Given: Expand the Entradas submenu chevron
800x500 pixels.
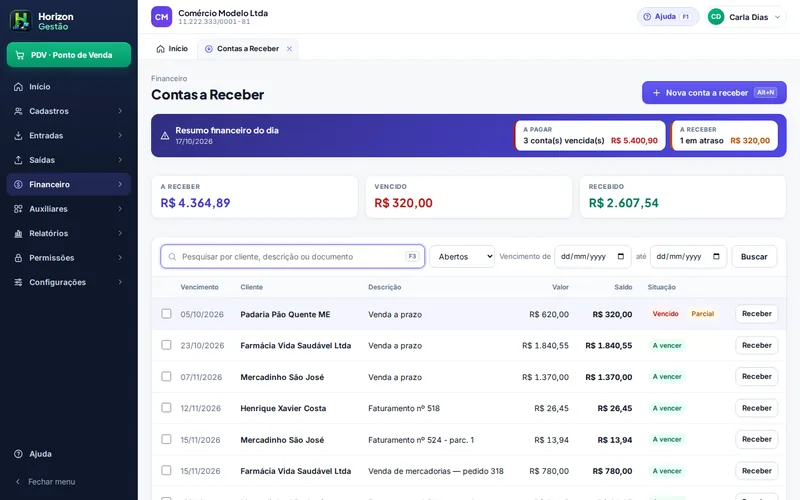Looking at the screenshot, I should click(x=120, y=136).
